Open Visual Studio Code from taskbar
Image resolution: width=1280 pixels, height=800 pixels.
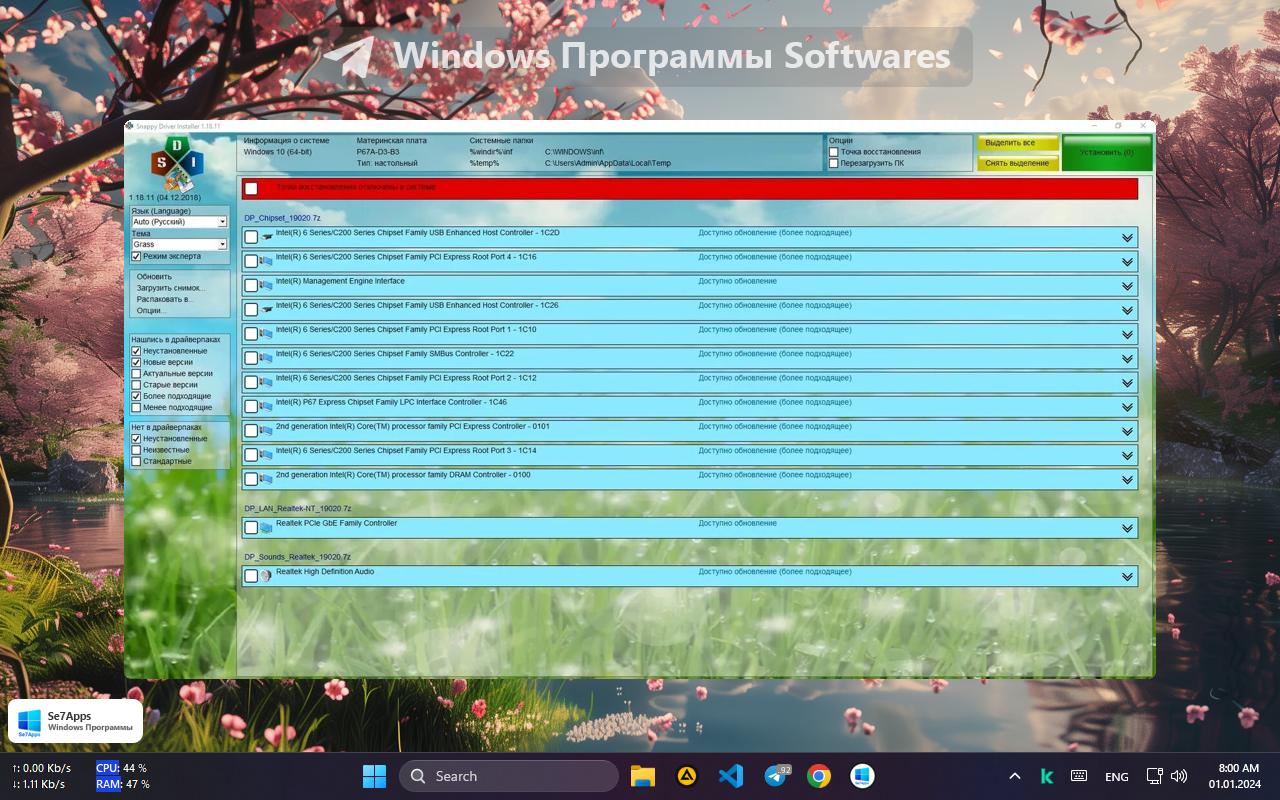[x=731, y=776]
